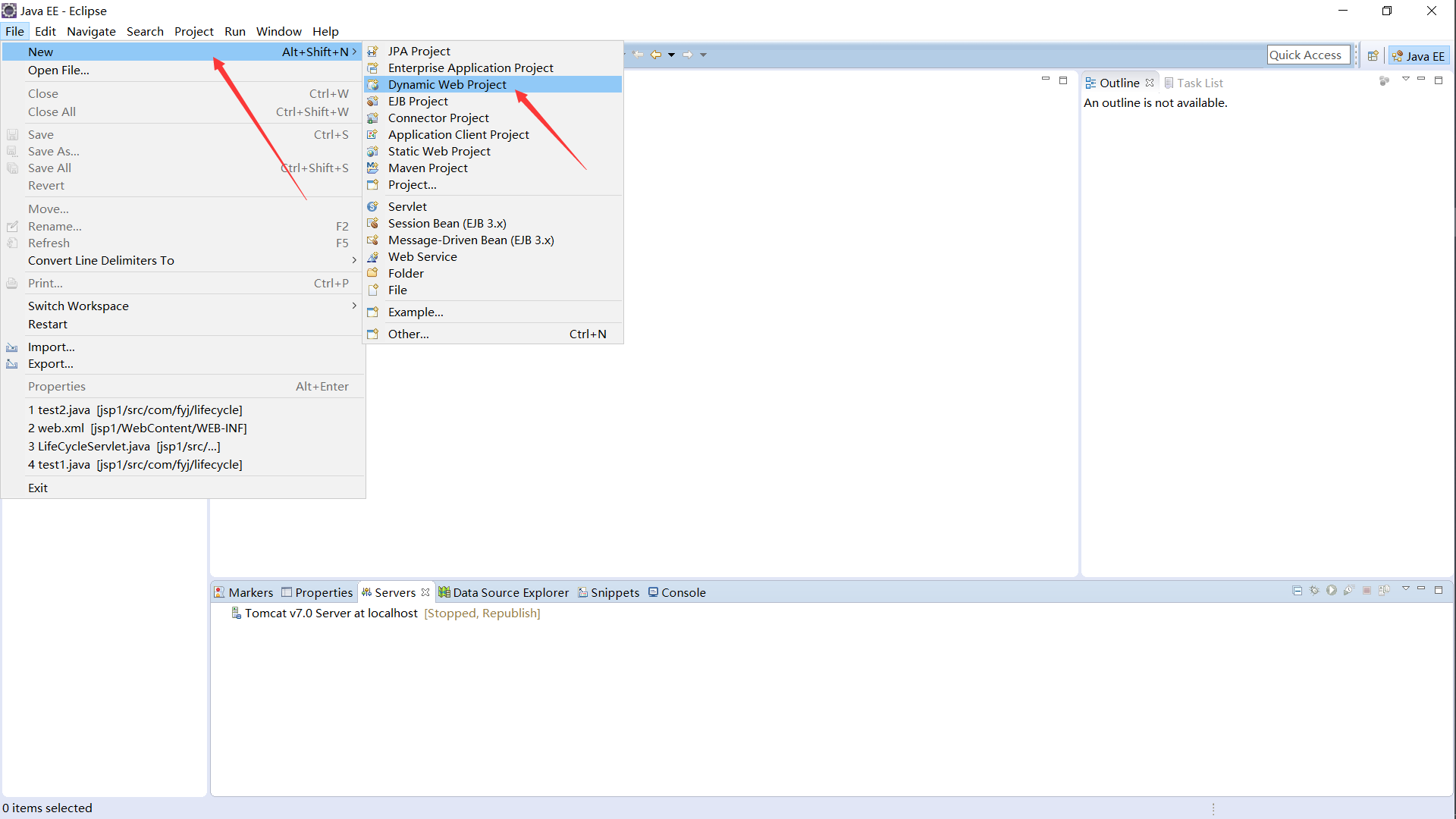
Task: Click the Publish to server icon
Action: pos(1384,590)
